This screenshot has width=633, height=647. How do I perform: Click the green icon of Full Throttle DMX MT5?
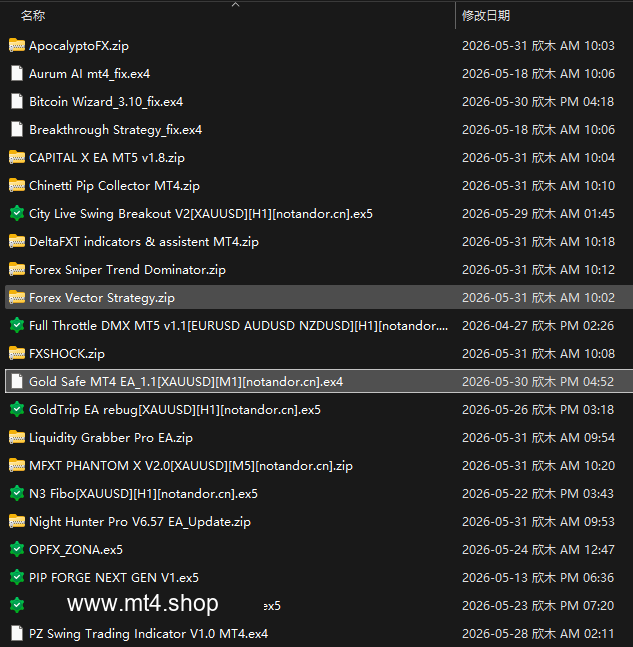click(x=17, y=326)
